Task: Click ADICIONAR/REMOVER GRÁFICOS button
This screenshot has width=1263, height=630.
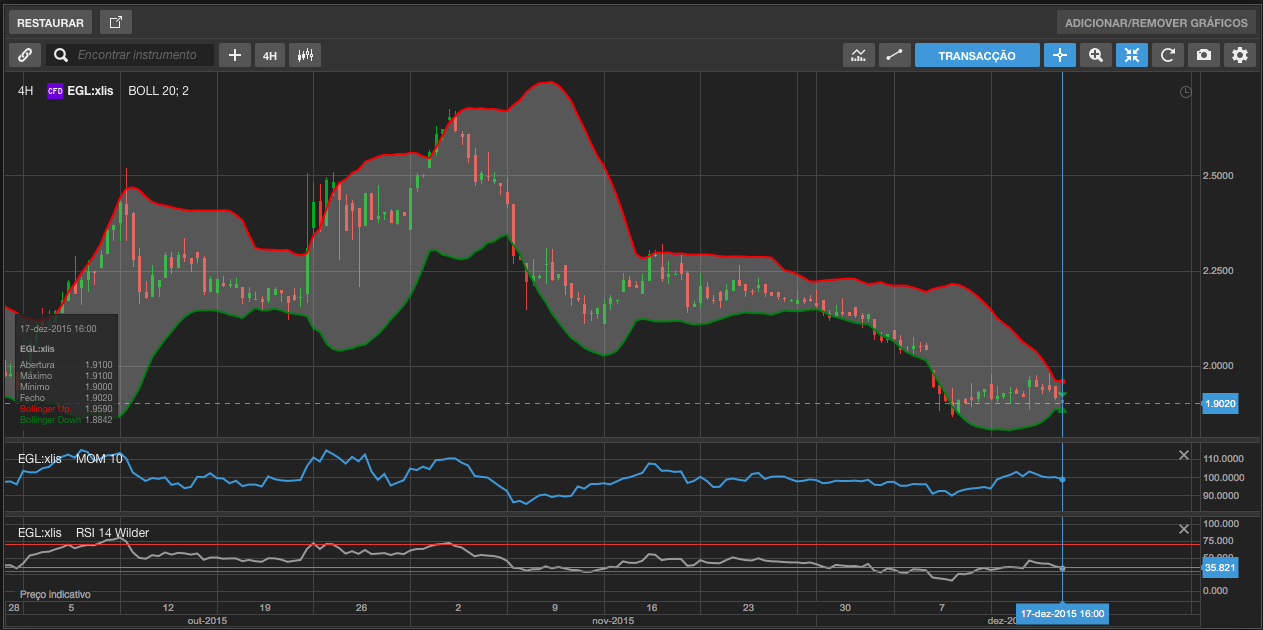Action: pyautogui.click(x=1156, y=22)
